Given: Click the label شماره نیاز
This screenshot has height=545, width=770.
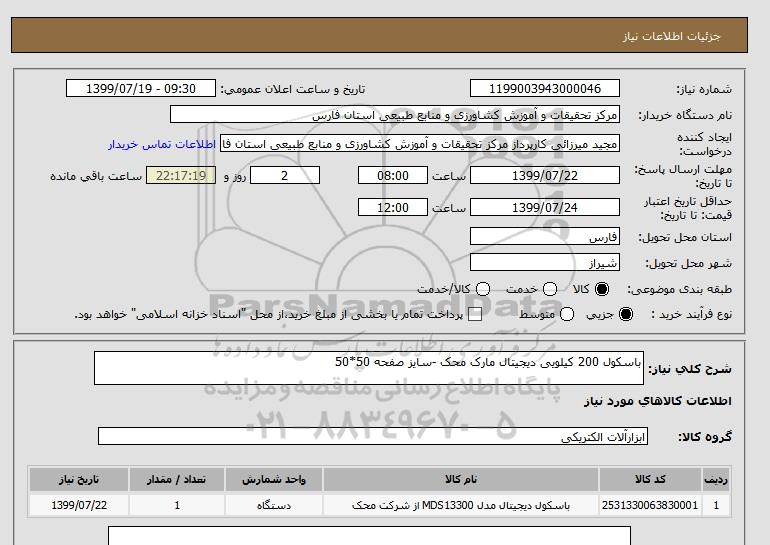Looking at the screenshot, I should [x=704, y=89].
